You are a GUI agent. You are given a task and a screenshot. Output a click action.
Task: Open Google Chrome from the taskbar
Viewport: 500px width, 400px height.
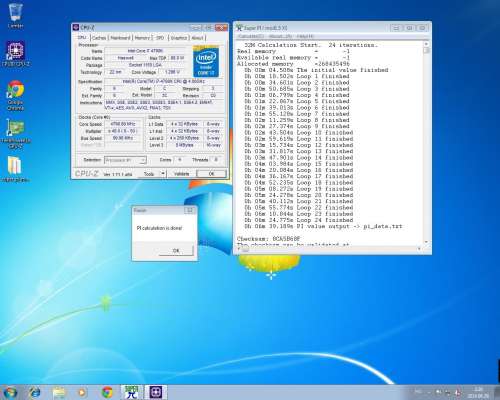(x=107, y=392)
